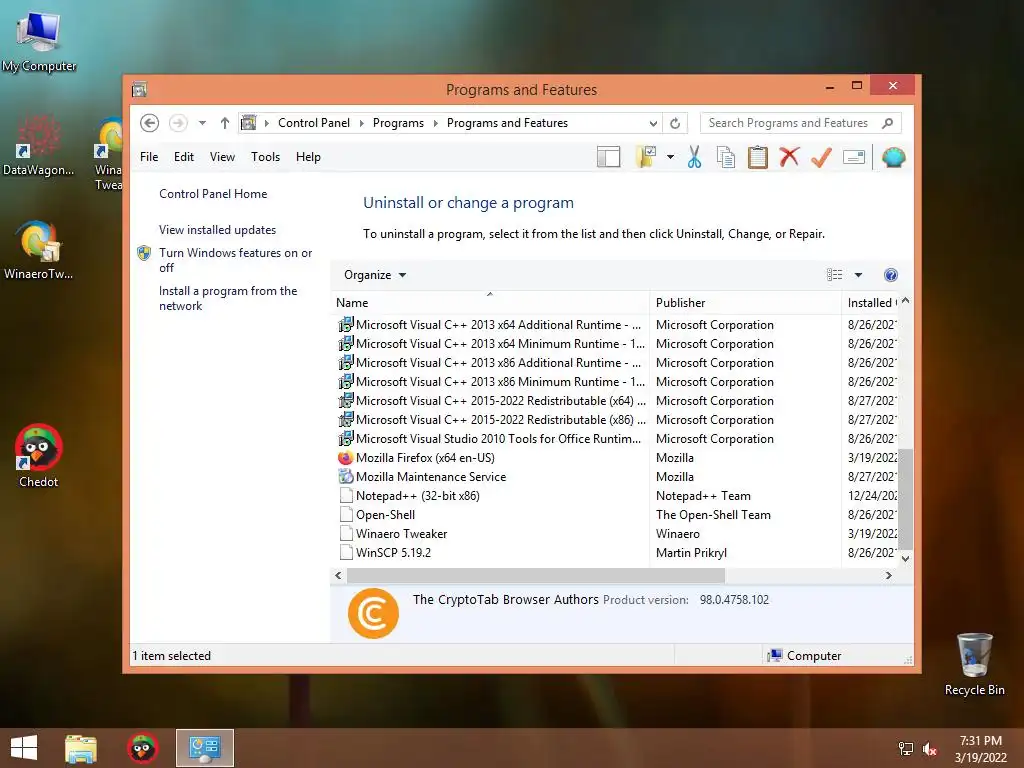Open Control Panel Home link
This screenshot has height=768, width=1024.
point(213,194)
